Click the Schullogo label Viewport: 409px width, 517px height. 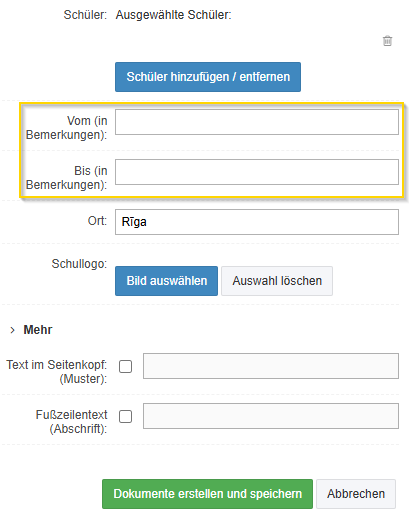tap(79, 264)
